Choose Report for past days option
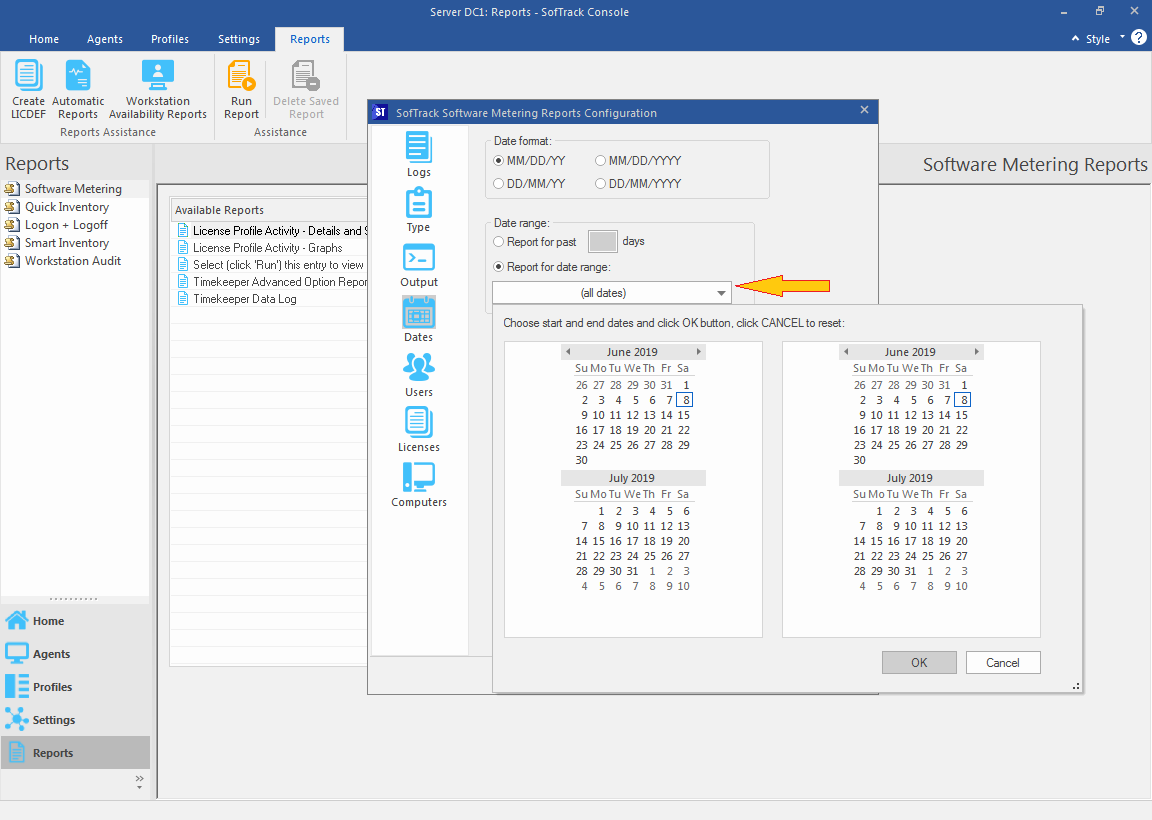The height and width of the screenshot is (820, 1152). coord(499,242)
